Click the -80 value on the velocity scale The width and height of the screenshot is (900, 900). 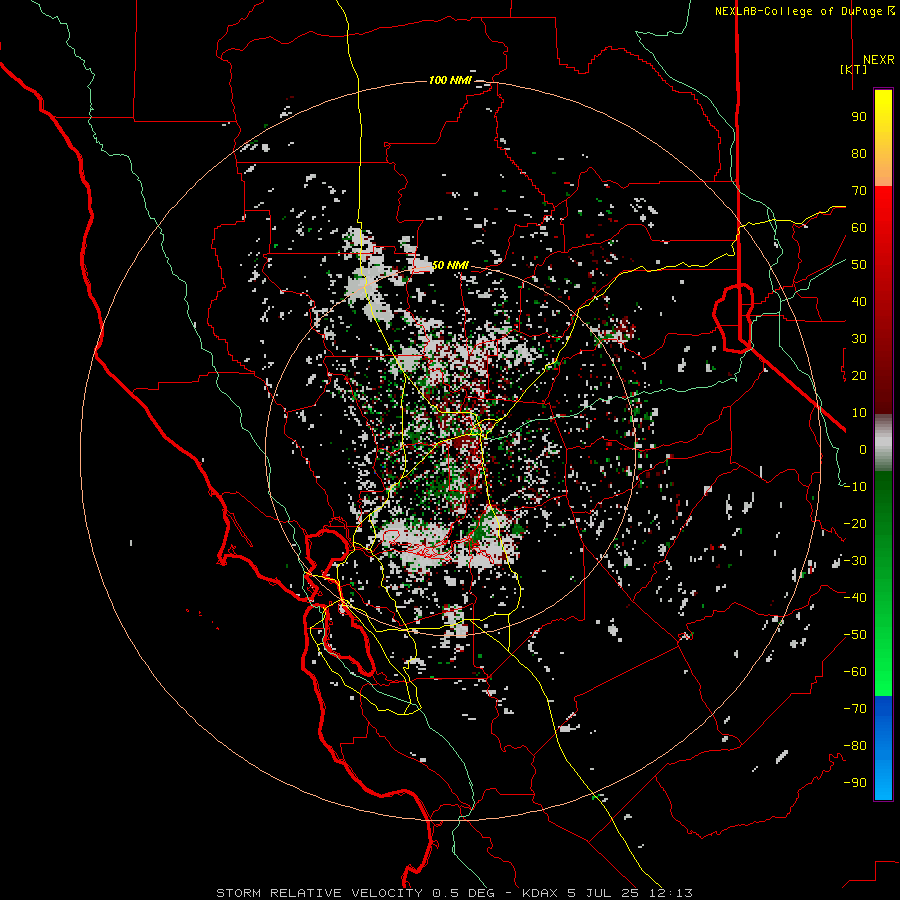click(855, 746)
